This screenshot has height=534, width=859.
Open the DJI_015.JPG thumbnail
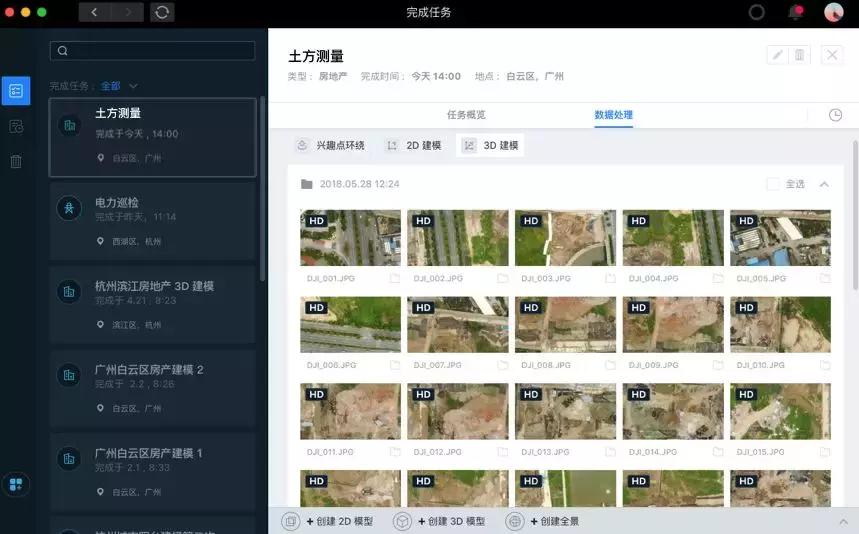click(x=780, y=411)
